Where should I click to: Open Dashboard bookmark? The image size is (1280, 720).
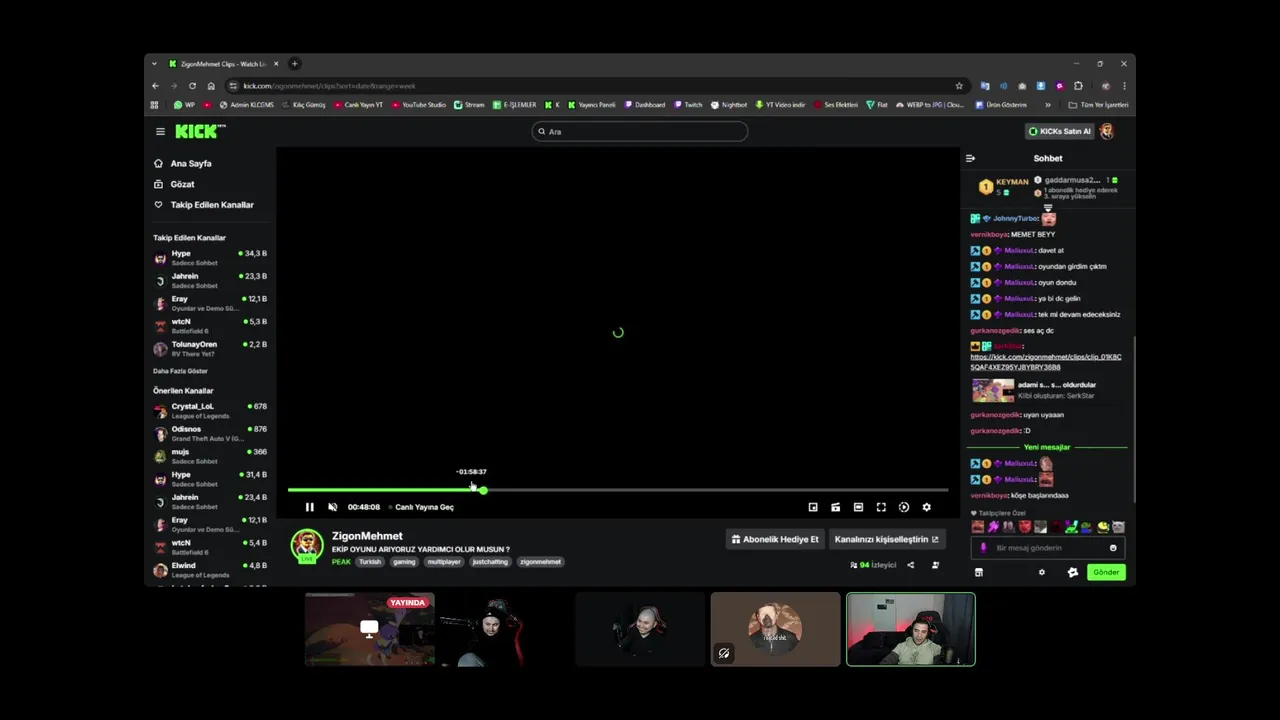click(x=645, y=105)
